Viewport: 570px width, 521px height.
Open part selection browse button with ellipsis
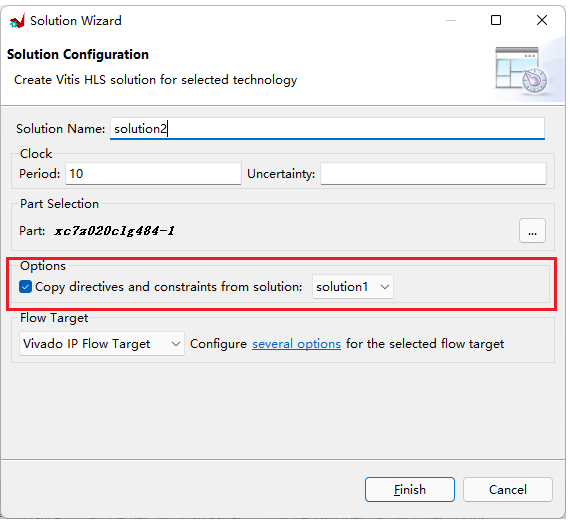pyautogui.click(x=532, y=231)
